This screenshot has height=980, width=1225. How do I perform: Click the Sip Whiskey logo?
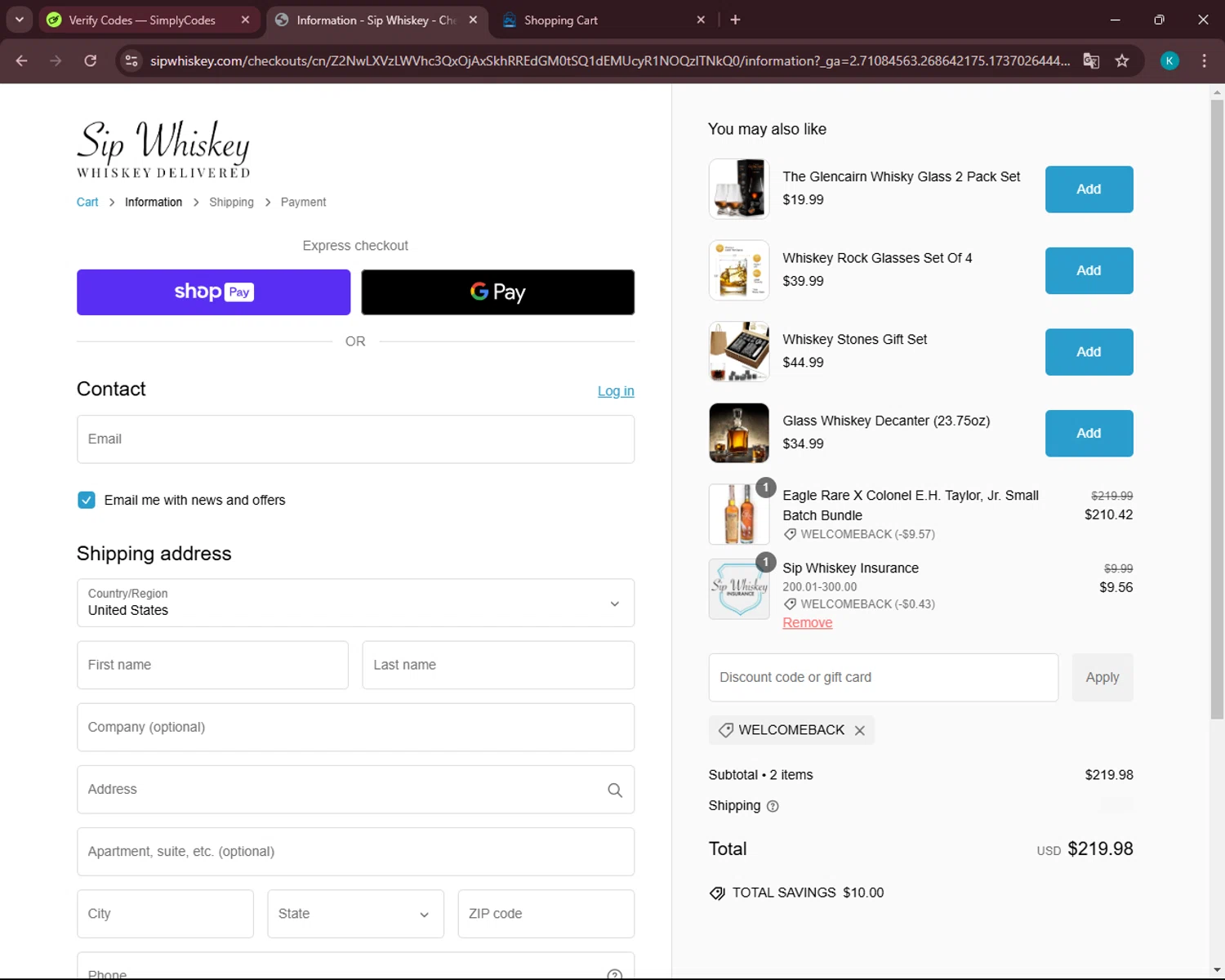coord(163,149)
